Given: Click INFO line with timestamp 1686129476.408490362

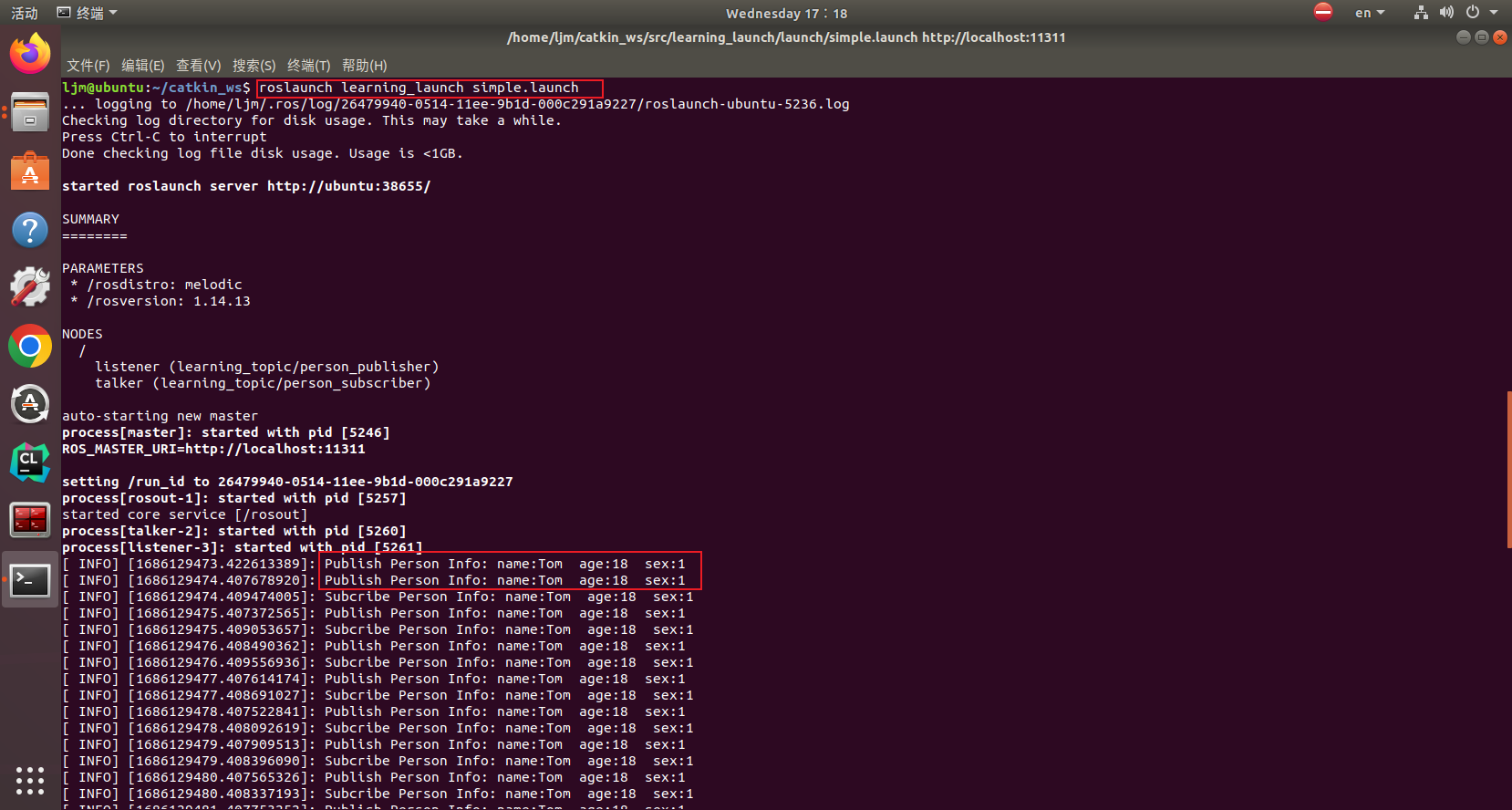Looking at the screenshot, I should coord(374,646).
